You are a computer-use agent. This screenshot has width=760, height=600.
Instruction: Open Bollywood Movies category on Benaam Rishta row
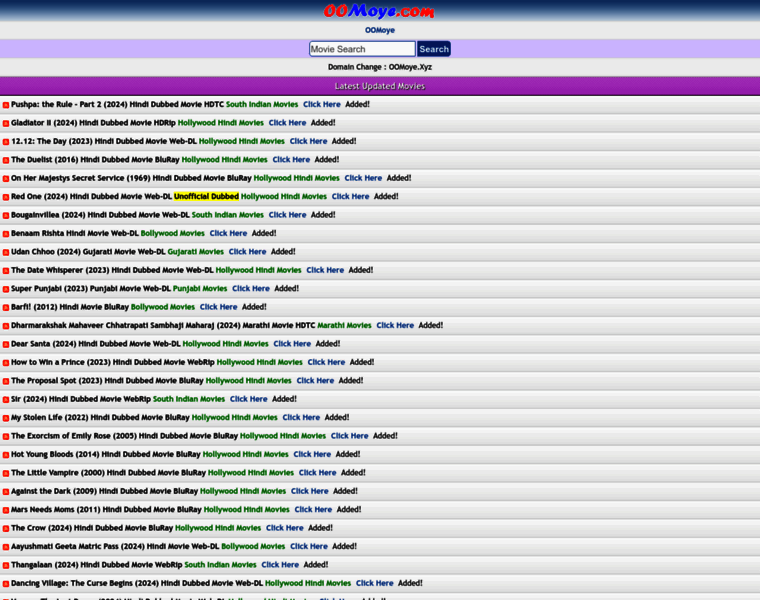point(173,233)
